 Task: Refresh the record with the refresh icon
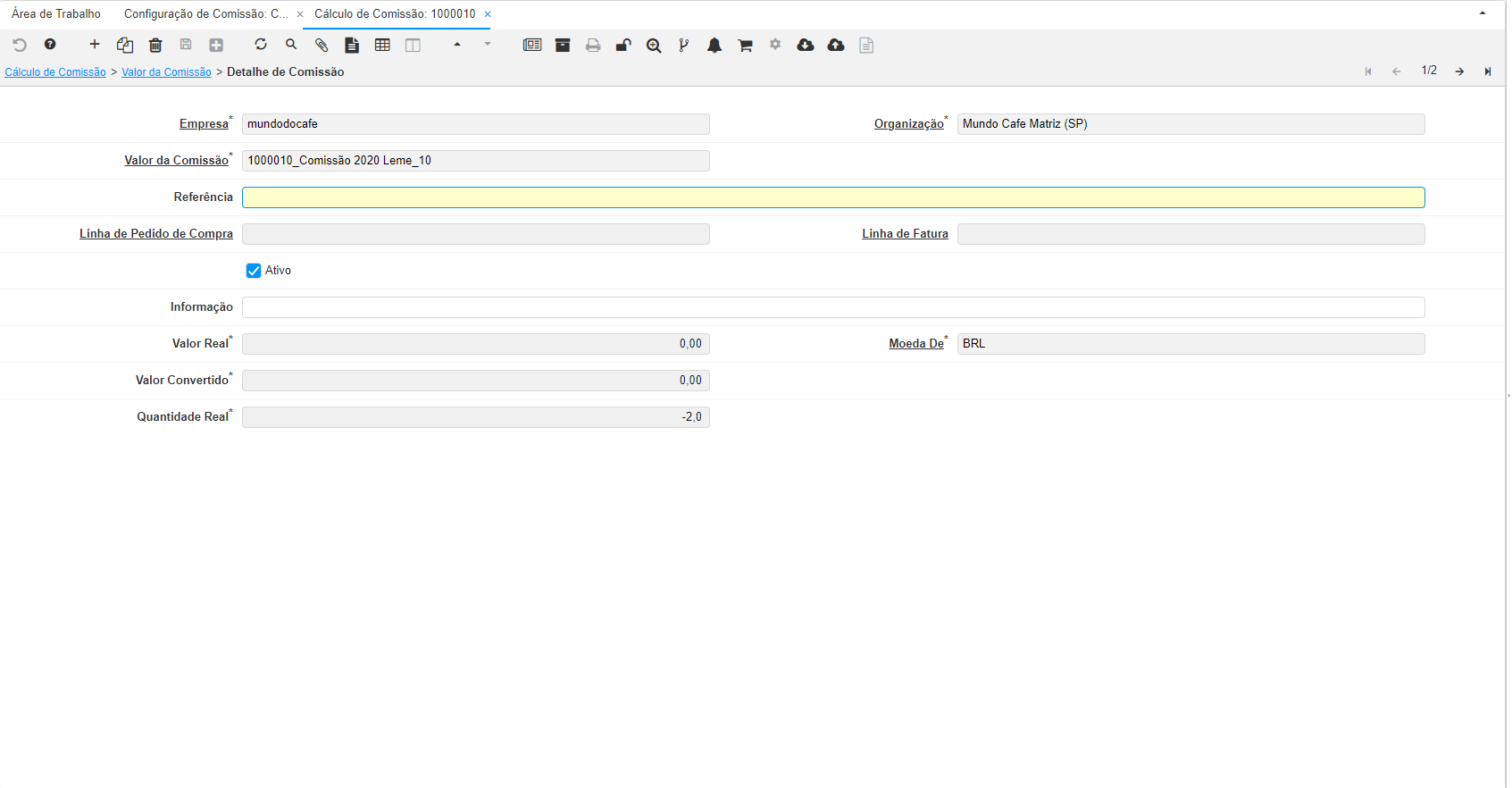point(261,45)
